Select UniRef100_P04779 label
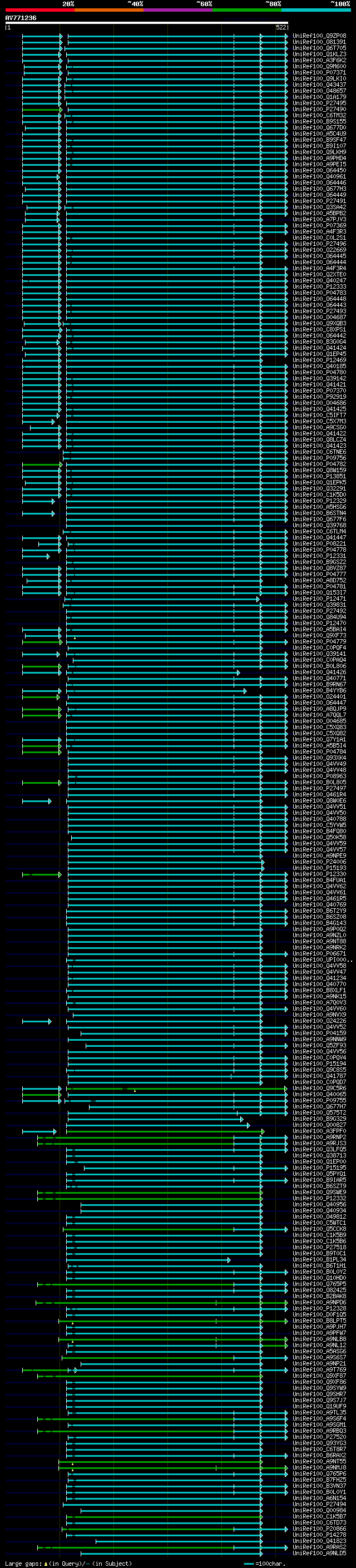356x1568 pixels. 319,641
